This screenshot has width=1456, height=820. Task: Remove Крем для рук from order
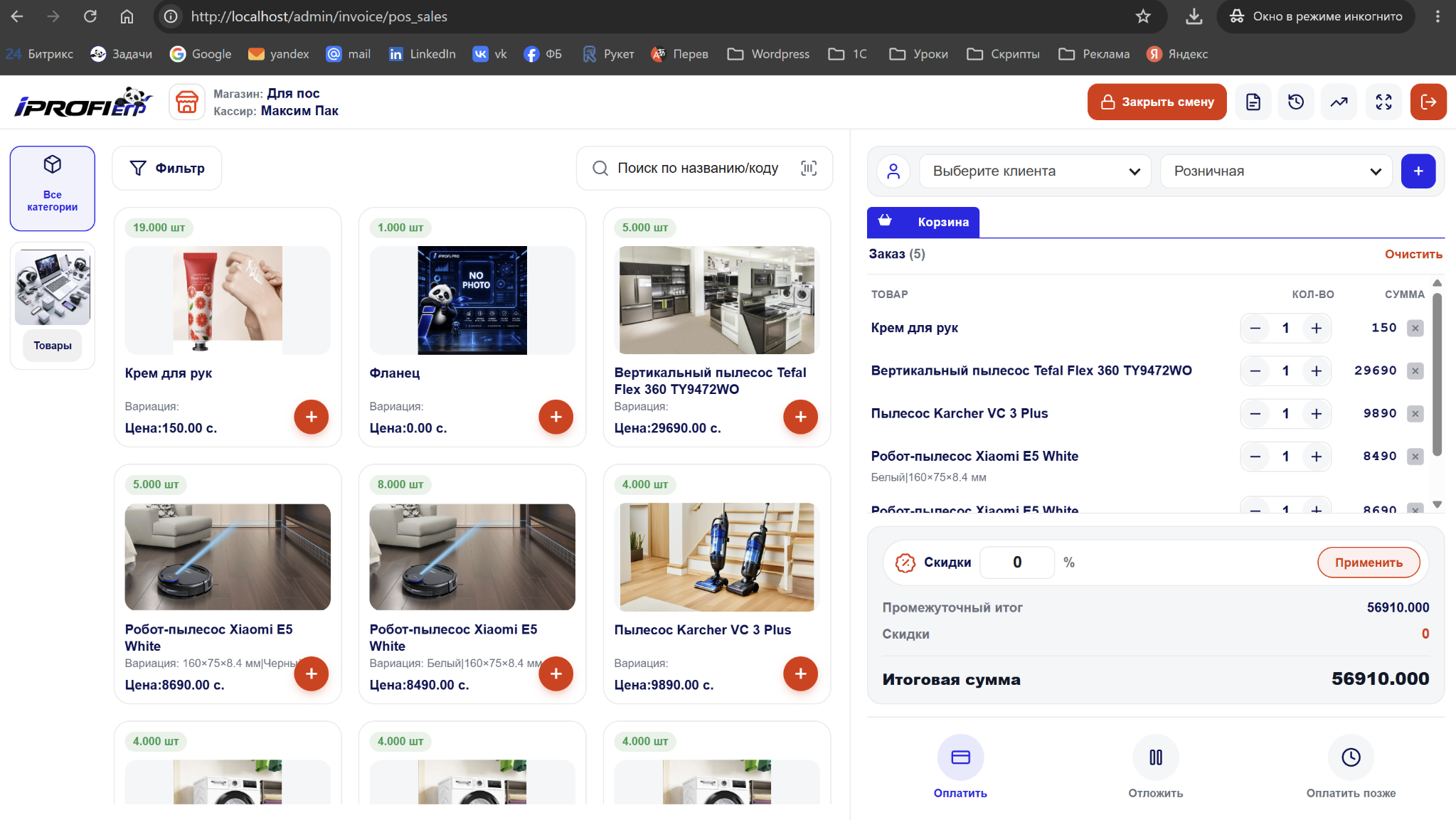pyautogui.click(x=1415, y=328)
